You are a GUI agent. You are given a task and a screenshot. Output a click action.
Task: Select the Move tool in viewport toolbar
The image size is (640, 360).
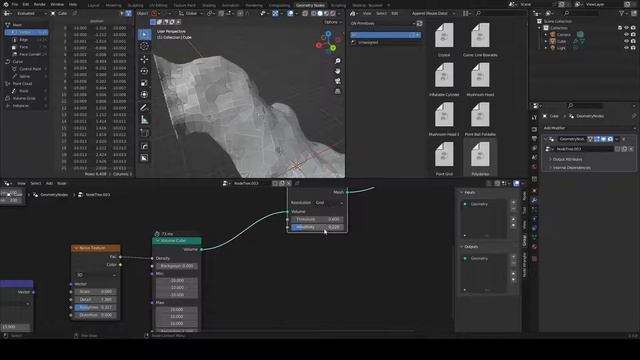click(x=144, y=60)
